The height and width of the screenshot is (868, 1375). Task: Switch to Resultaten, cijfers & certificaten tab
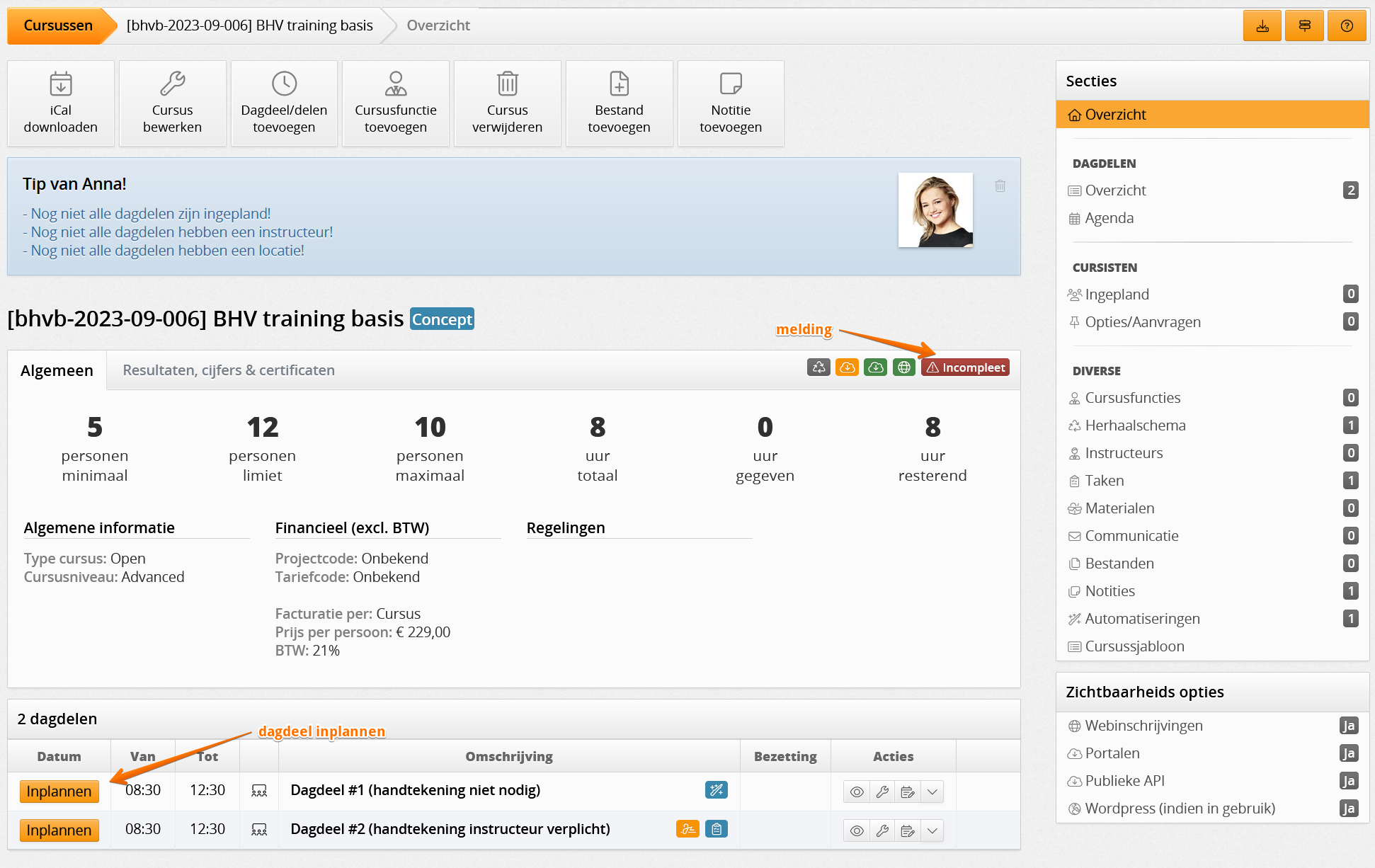(229, 370)
